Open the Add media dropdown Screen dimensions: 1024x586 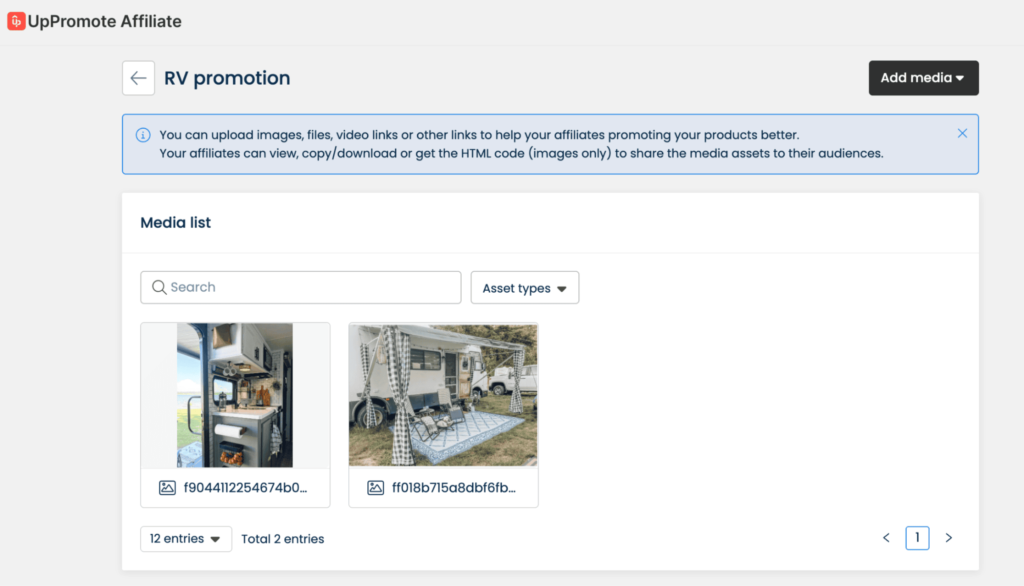click(x=923, y=77)
